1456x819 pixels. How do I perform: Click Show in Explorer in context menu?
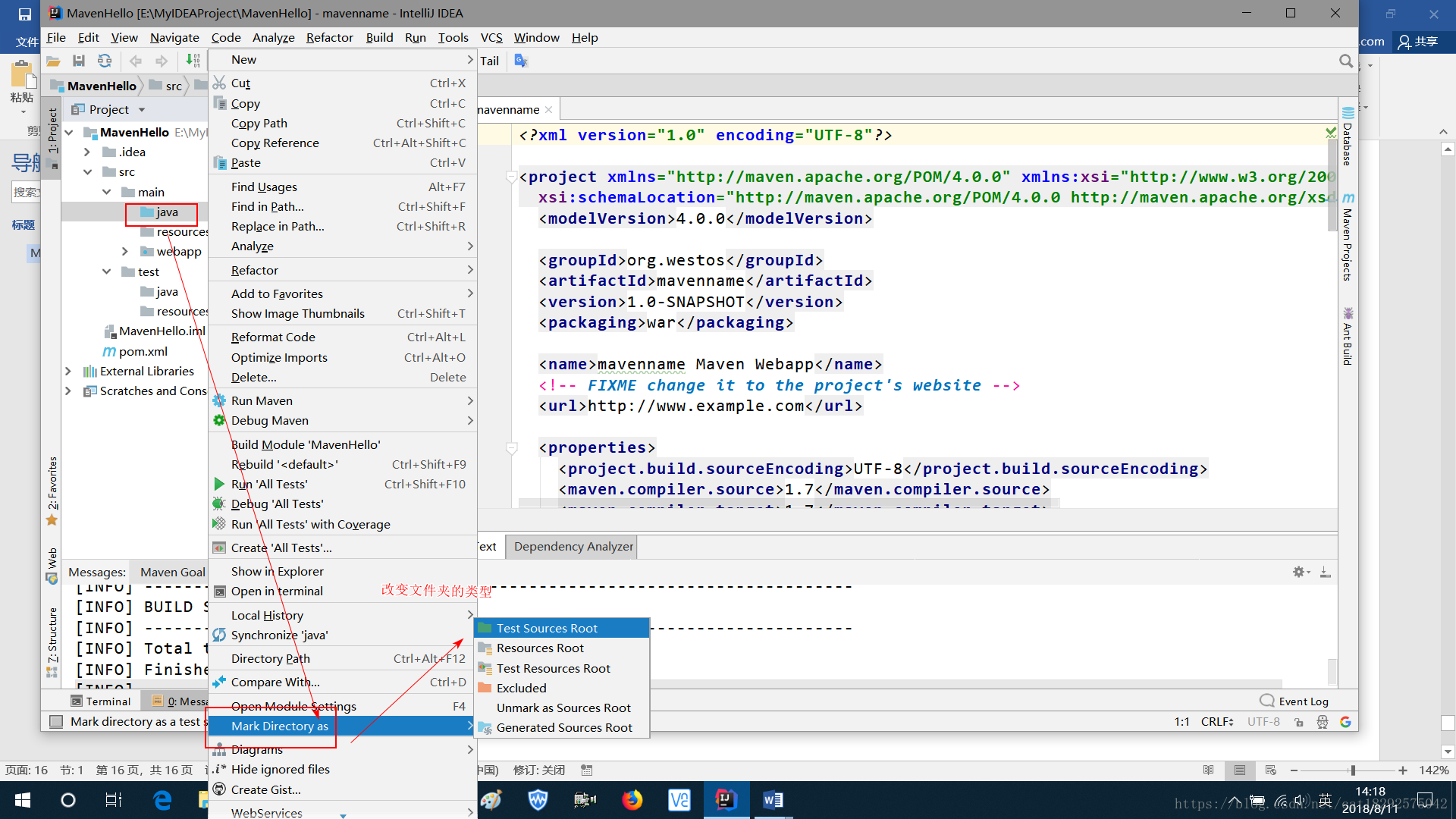343,572
